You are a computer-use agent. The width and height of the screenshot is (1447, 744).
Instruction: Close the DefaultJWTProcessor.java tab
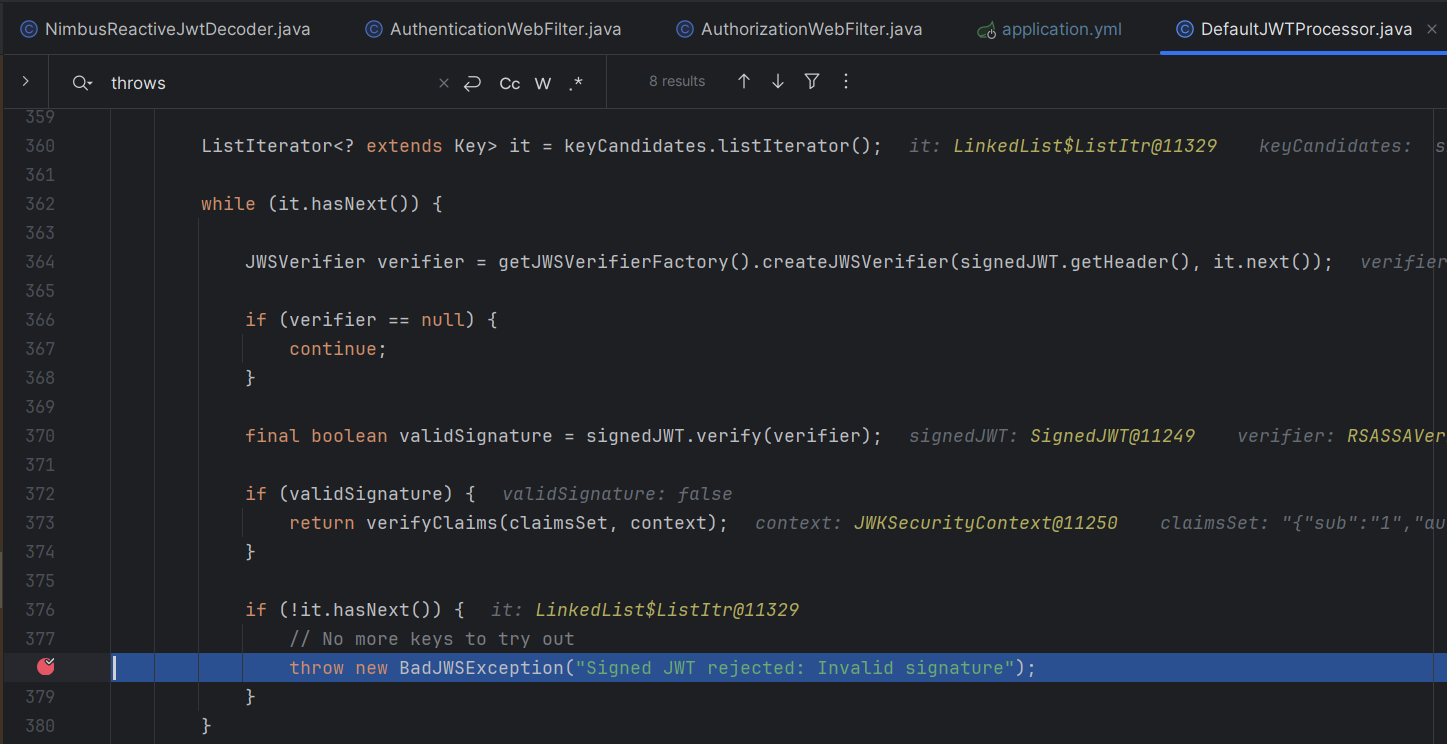click(x=1434, y=28)
